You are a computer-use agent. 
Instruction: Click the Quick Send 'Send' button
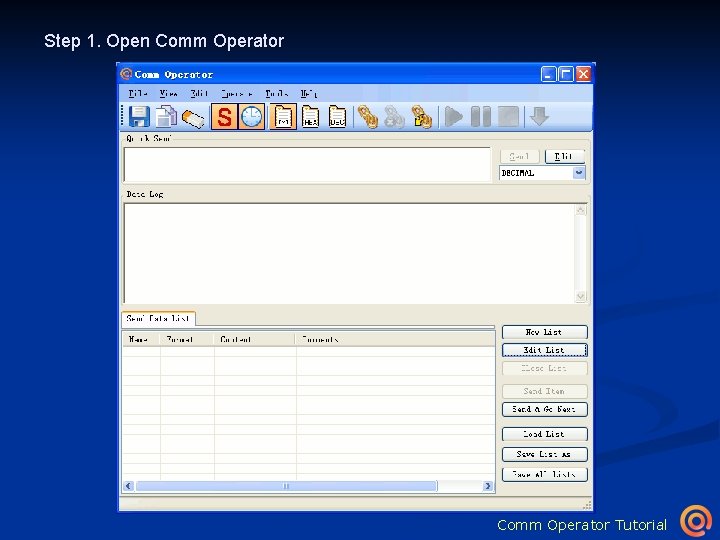[x=519, y=157]
